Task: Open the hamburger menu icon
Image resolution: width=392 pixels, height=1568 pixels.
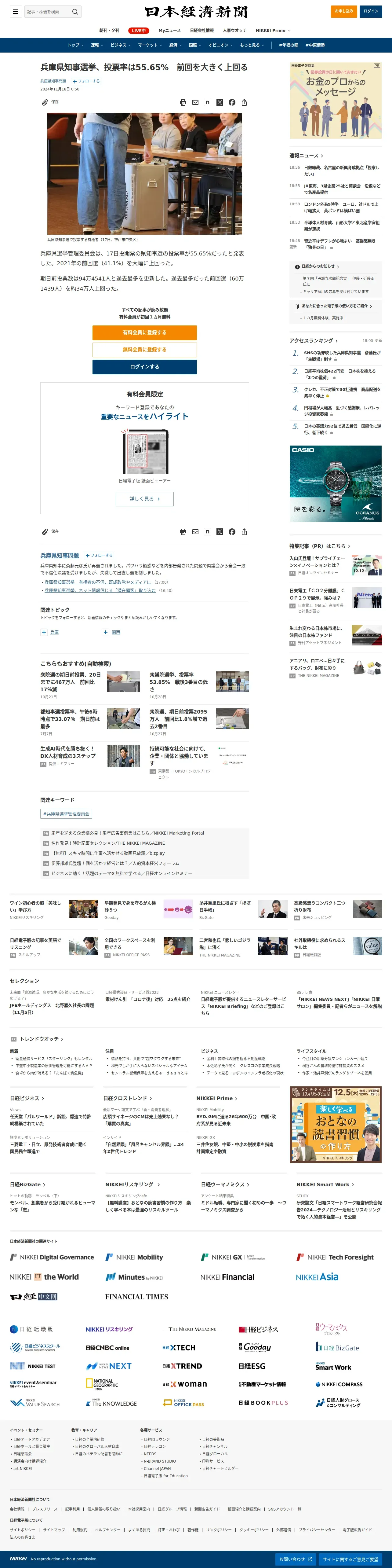Action: tap(15, 12)
